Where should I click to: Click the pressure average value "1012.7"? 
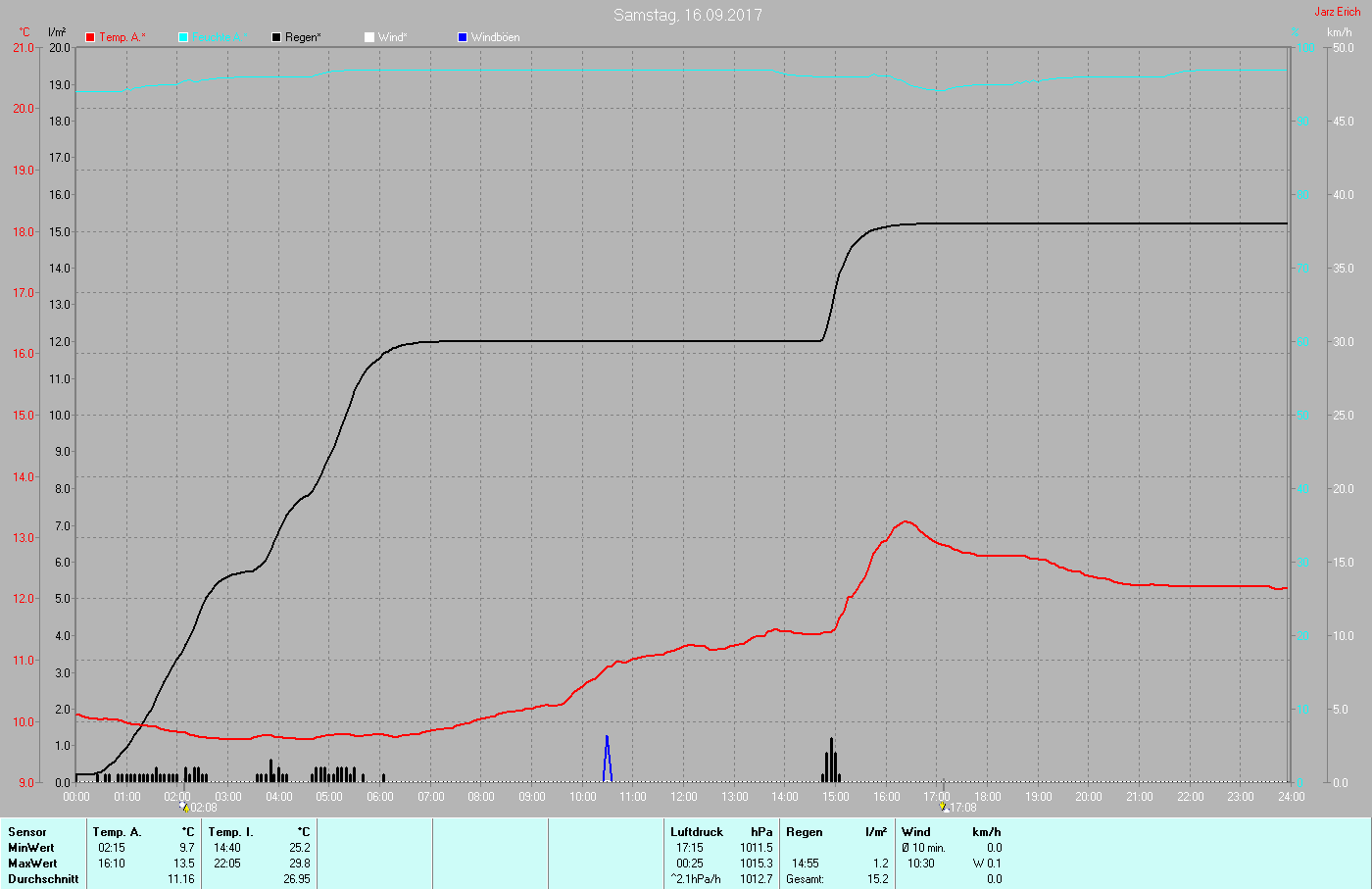[x=757, y=879]
